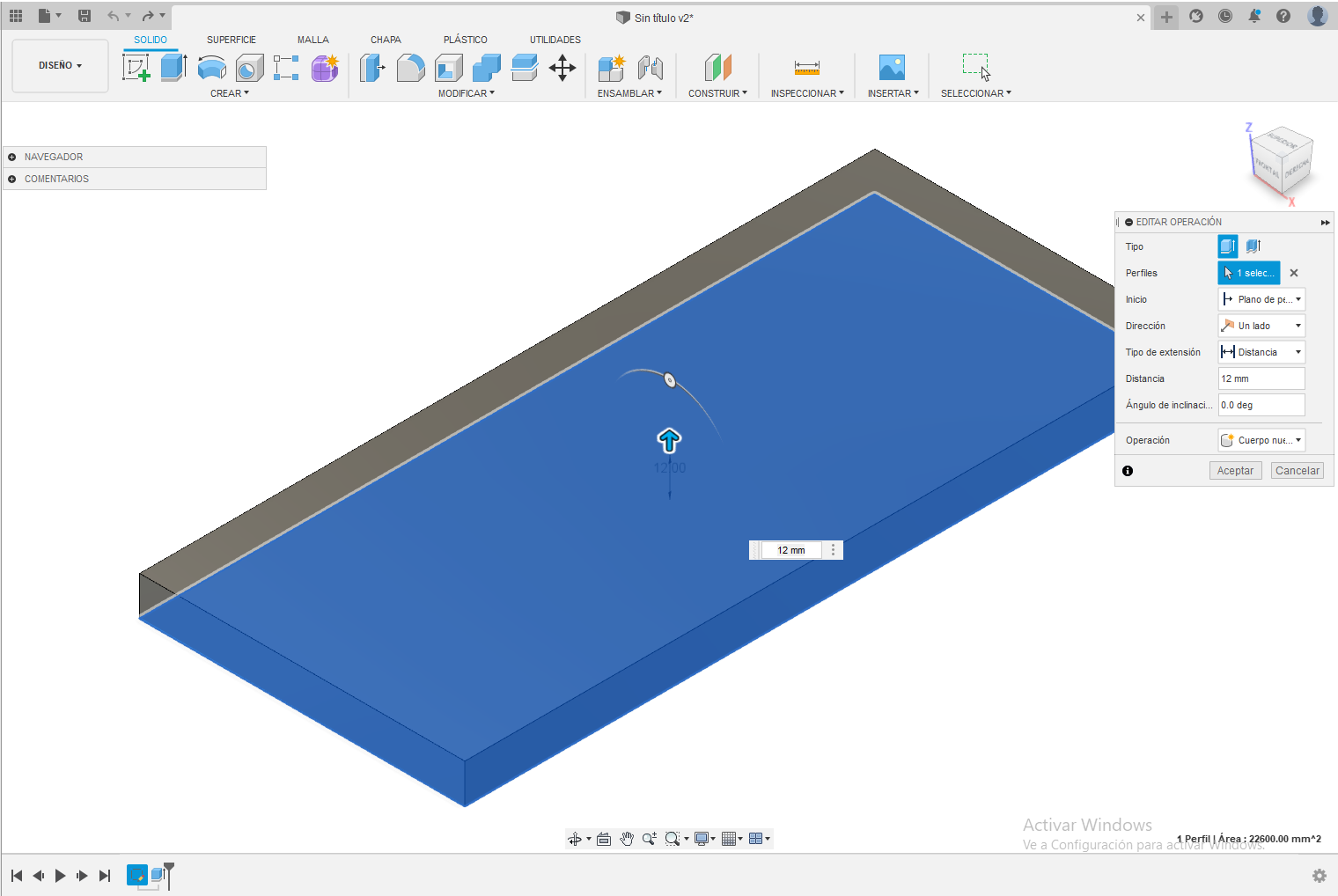Expand the COMENTARIOS panel

click(x=12, y=179)
